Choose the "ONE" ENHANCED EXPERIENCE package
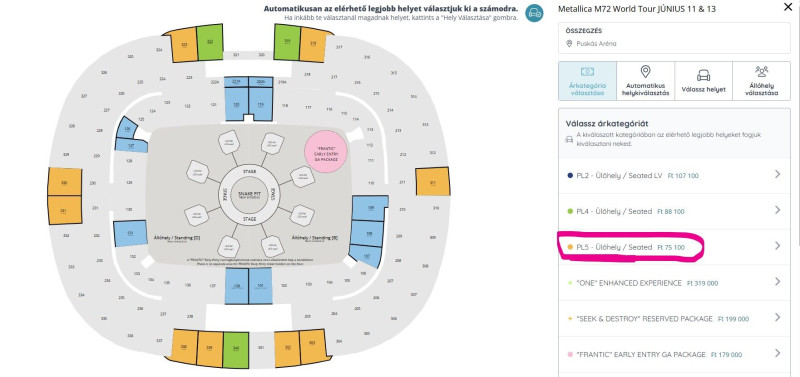The height and width of the screenshot is (377, 800). tap(674, 283)
